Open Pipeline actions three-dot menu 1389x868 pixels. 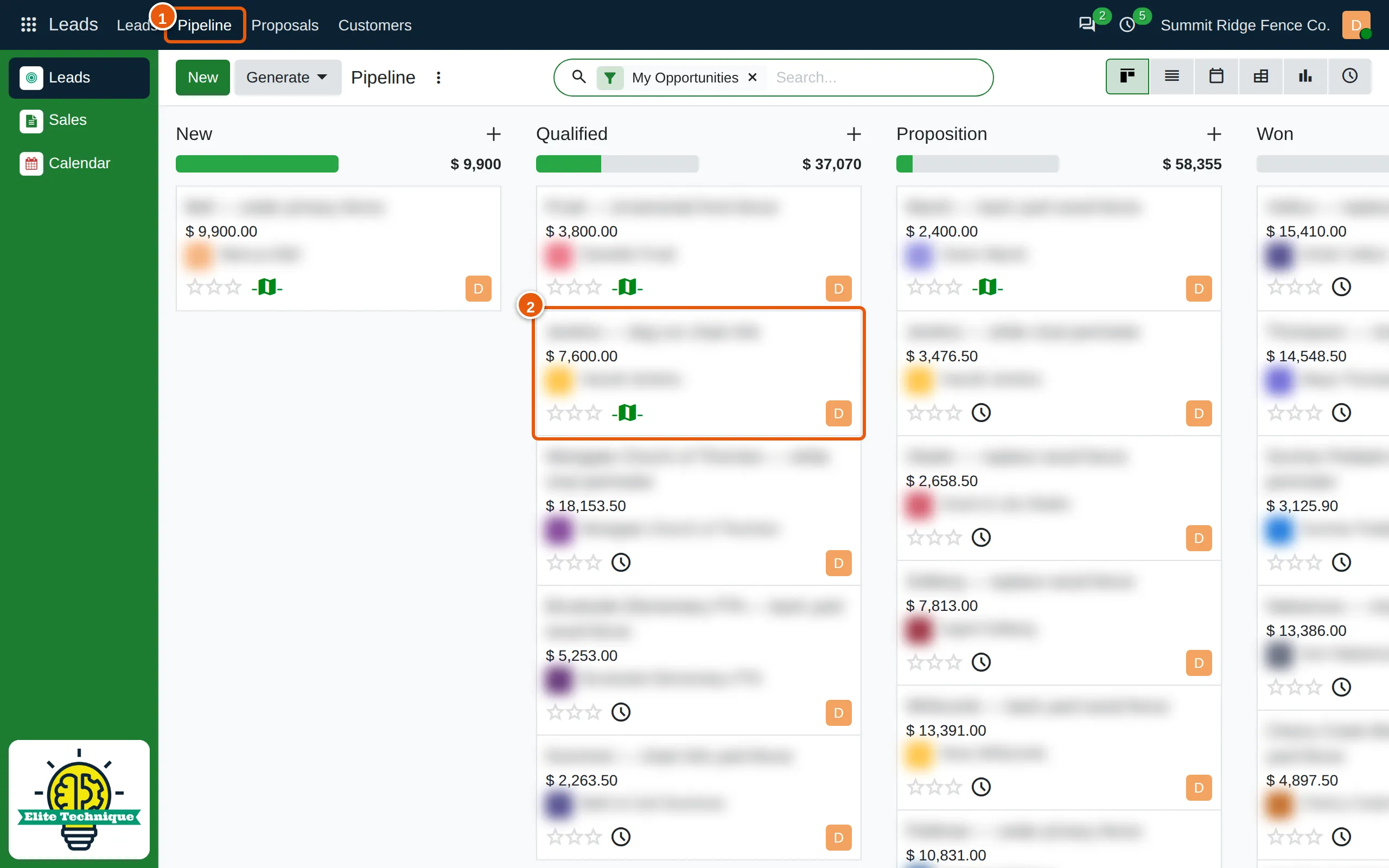point(438,78)
